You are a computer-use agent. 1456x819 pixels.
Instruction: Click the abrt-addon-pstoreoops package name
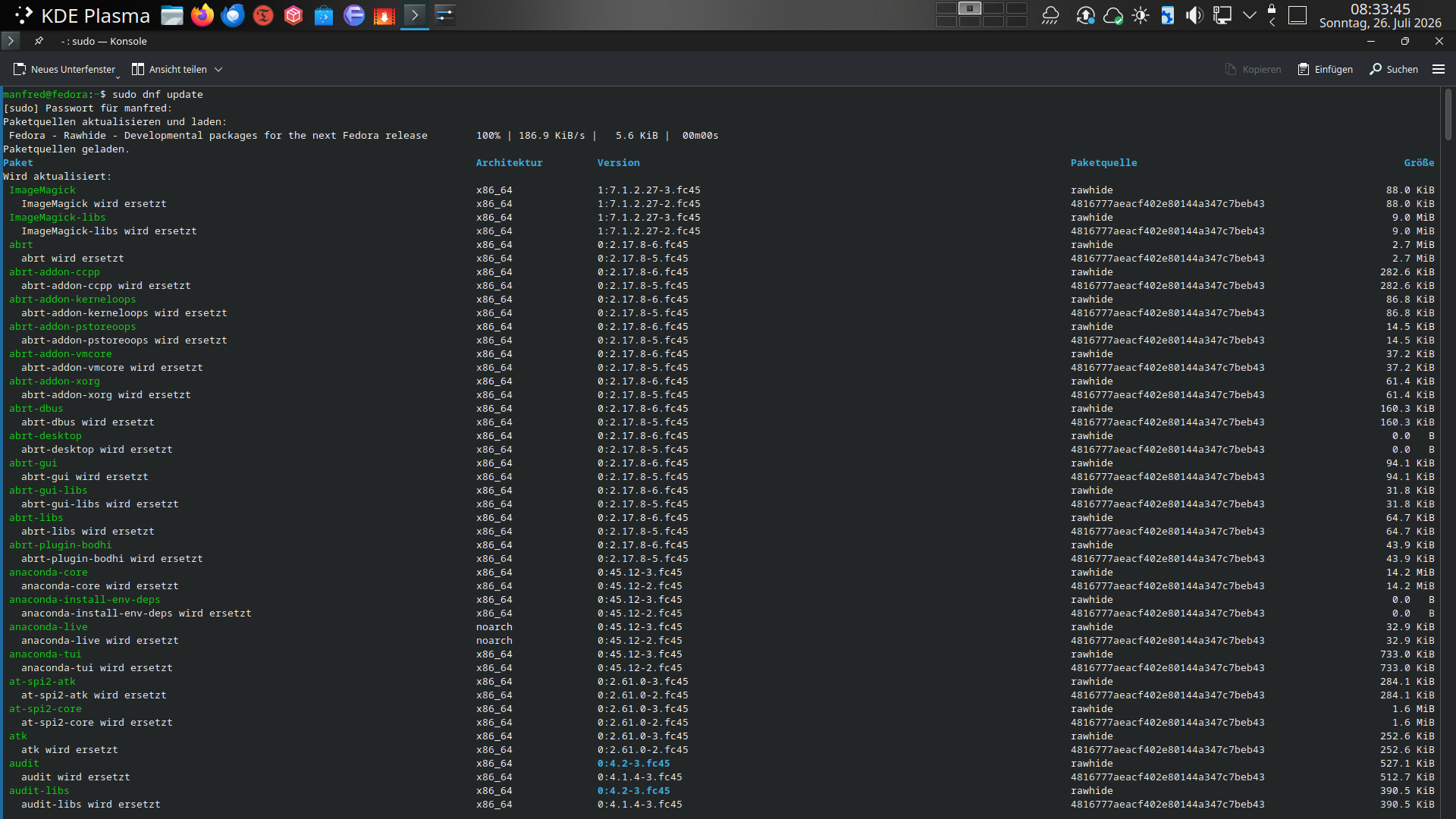coord(73,327)
